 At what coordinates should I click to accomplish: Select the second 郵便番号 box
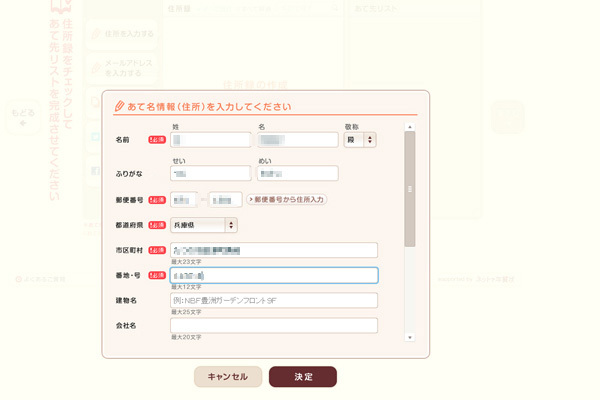point(225,200)
